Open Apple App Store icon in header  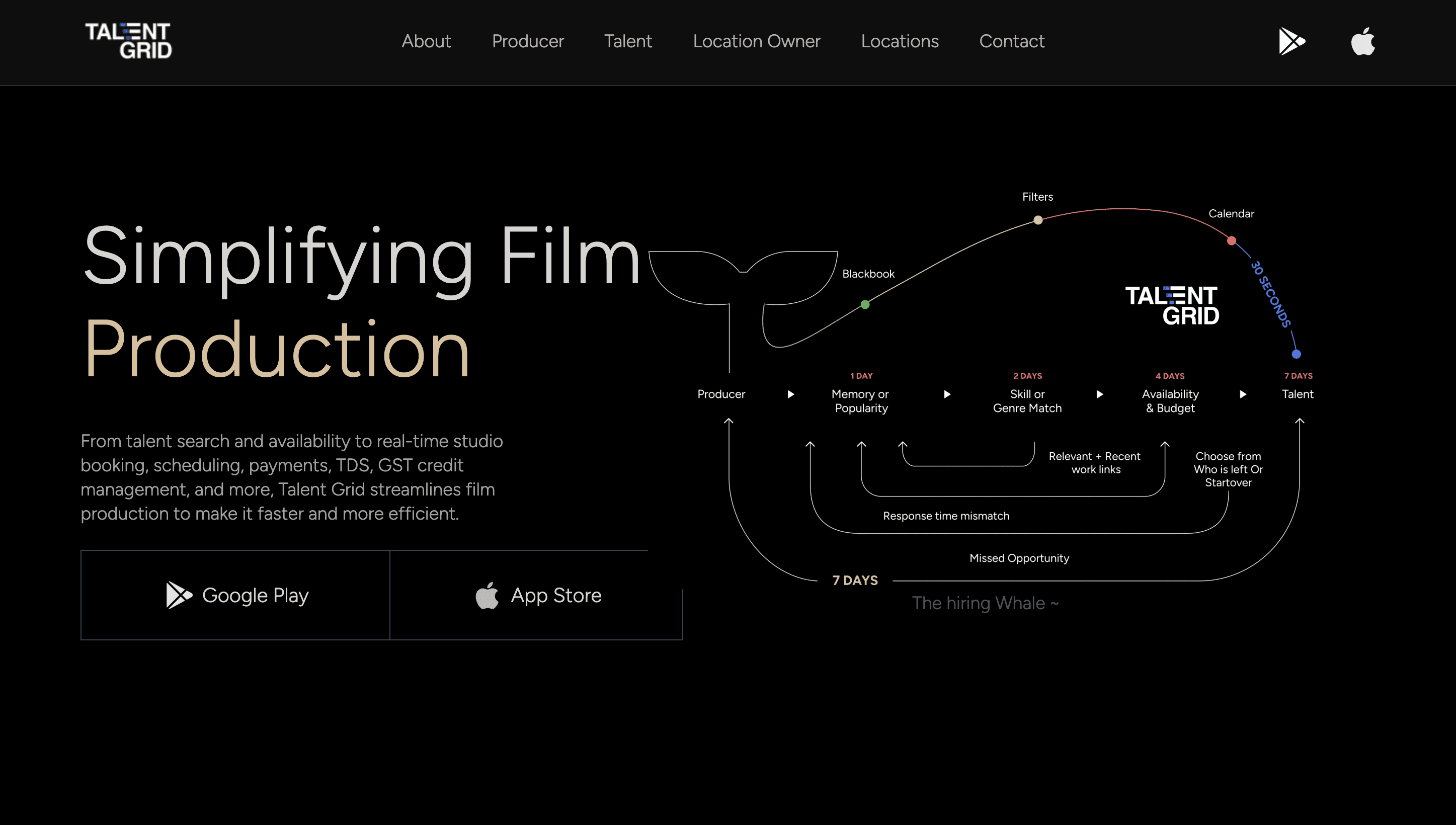click(1362, 41)
